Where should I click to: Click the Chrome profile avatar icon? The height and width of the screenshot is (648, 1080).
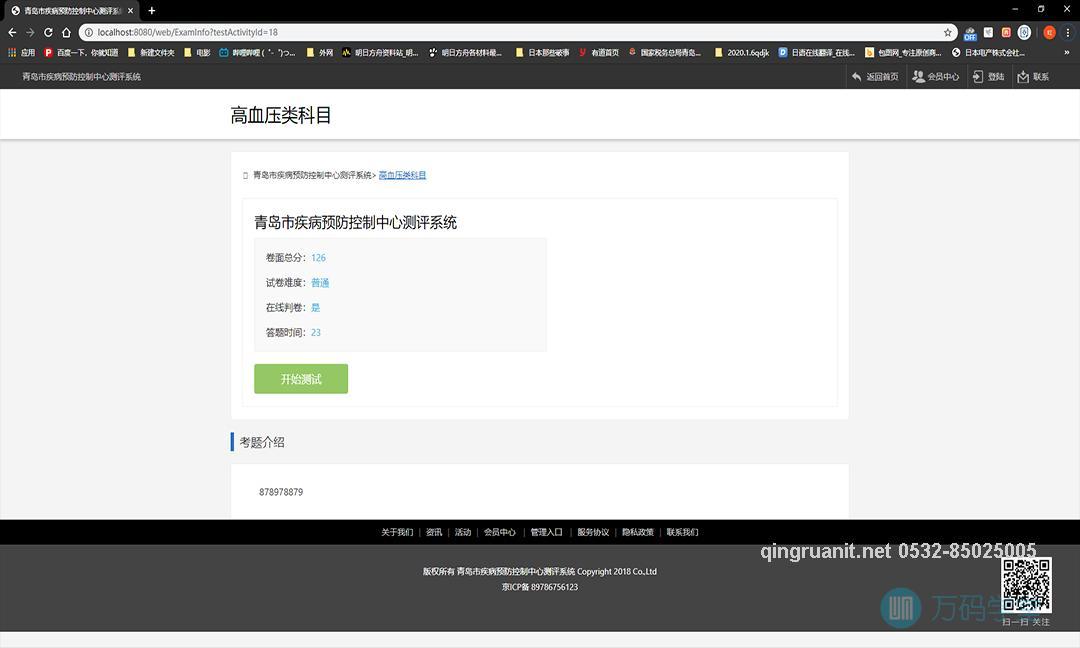1048,32
